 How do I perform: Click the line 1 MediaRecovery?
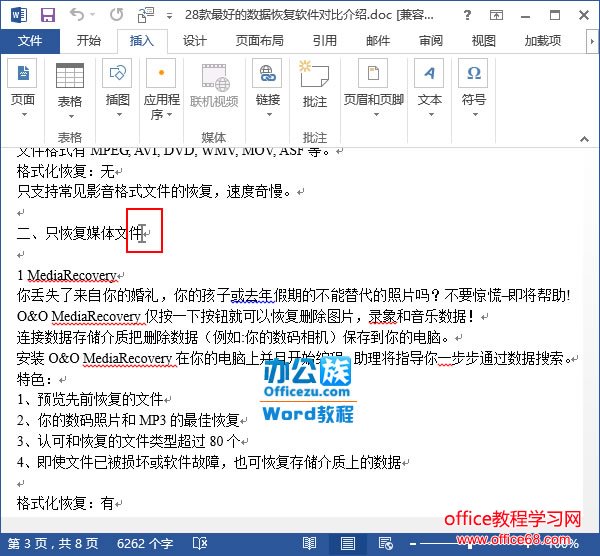[67, 275]
